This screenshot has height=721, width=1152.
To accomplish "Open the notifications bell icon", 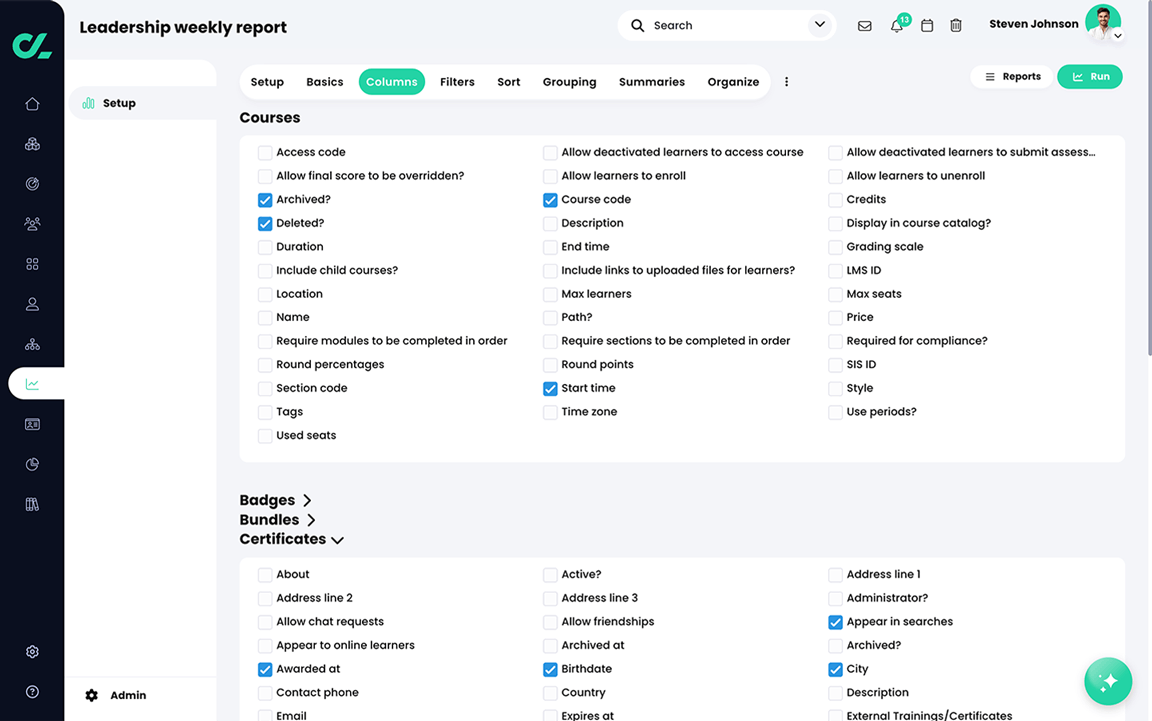I will tap(896, 26).
